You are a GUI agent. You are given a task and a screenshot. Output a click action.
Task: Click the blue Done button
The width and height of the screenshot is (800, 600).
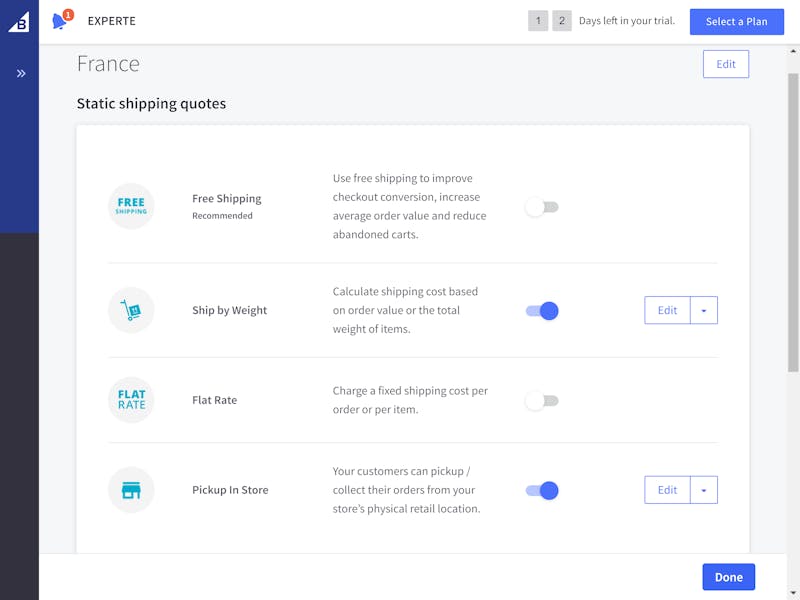click(x=729, y=577)
